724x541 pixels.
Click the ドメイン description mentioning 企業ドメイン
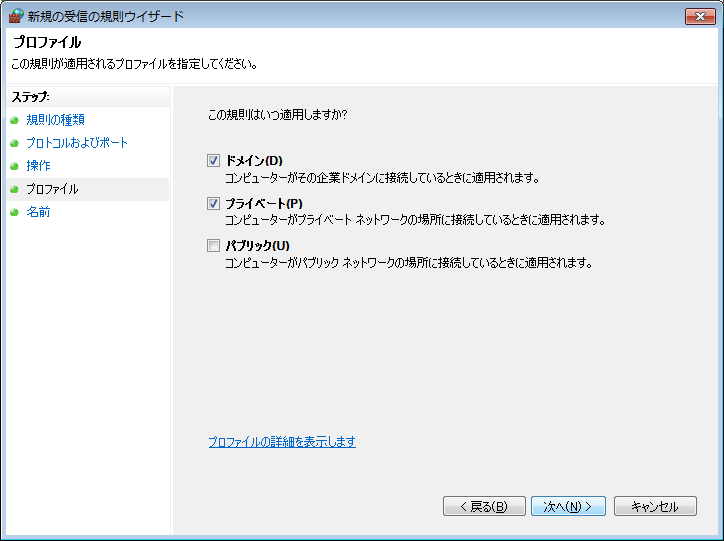[383, 178]
